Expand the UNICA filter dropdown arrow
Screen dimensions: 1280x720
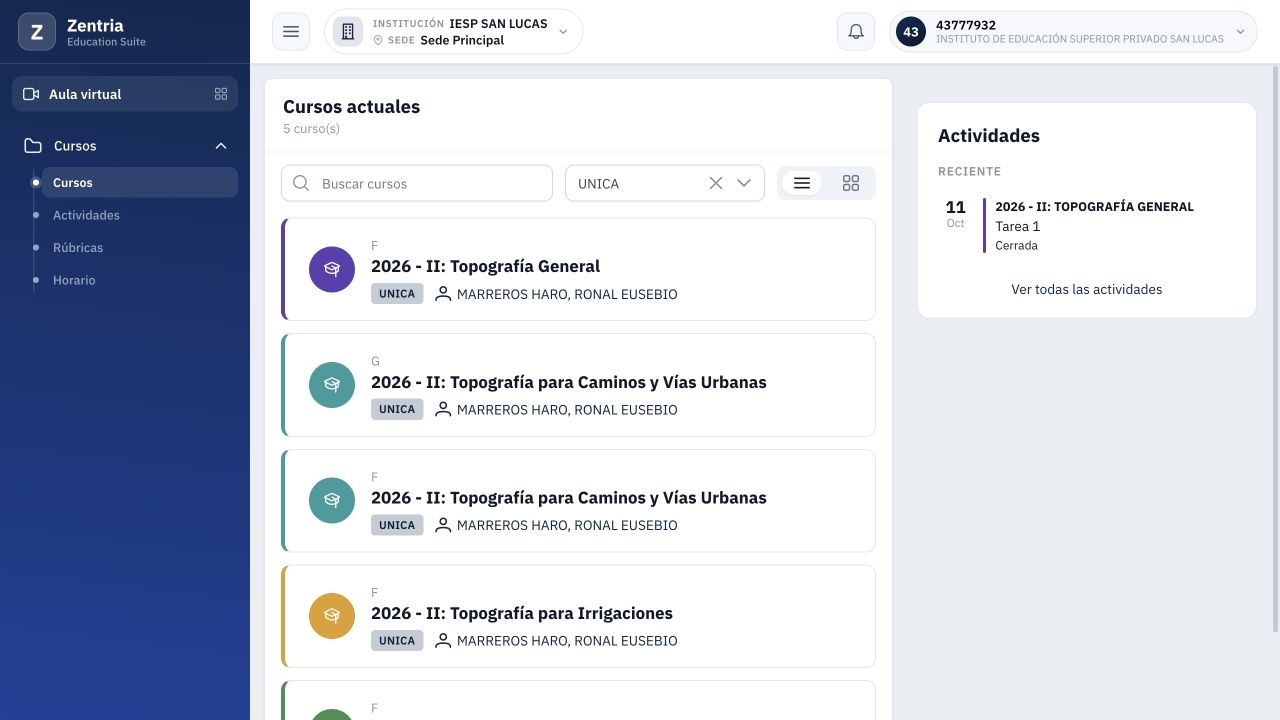coord(744,183)
